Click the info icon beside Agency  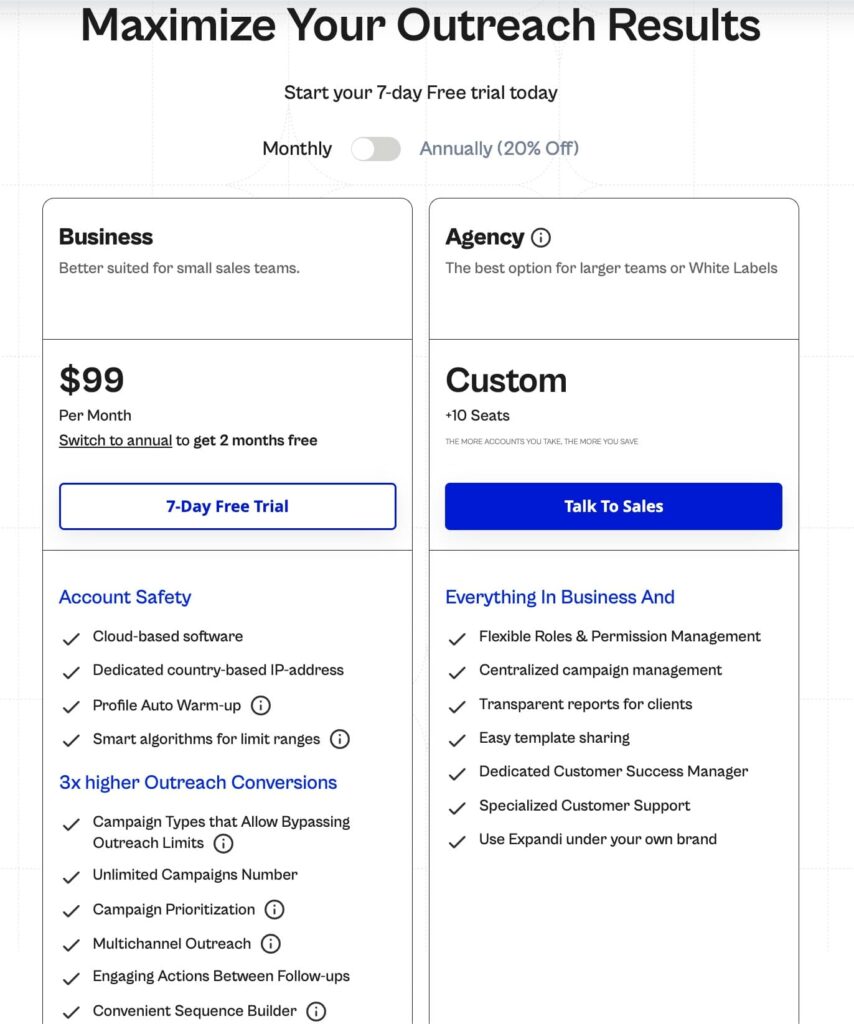pos(541,238)
